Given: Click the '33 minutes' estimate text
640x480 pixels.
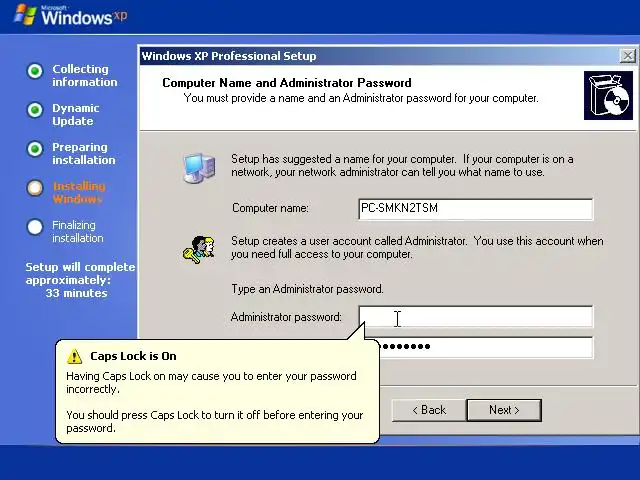Looking at the screenshot, I should pos(76,293).
